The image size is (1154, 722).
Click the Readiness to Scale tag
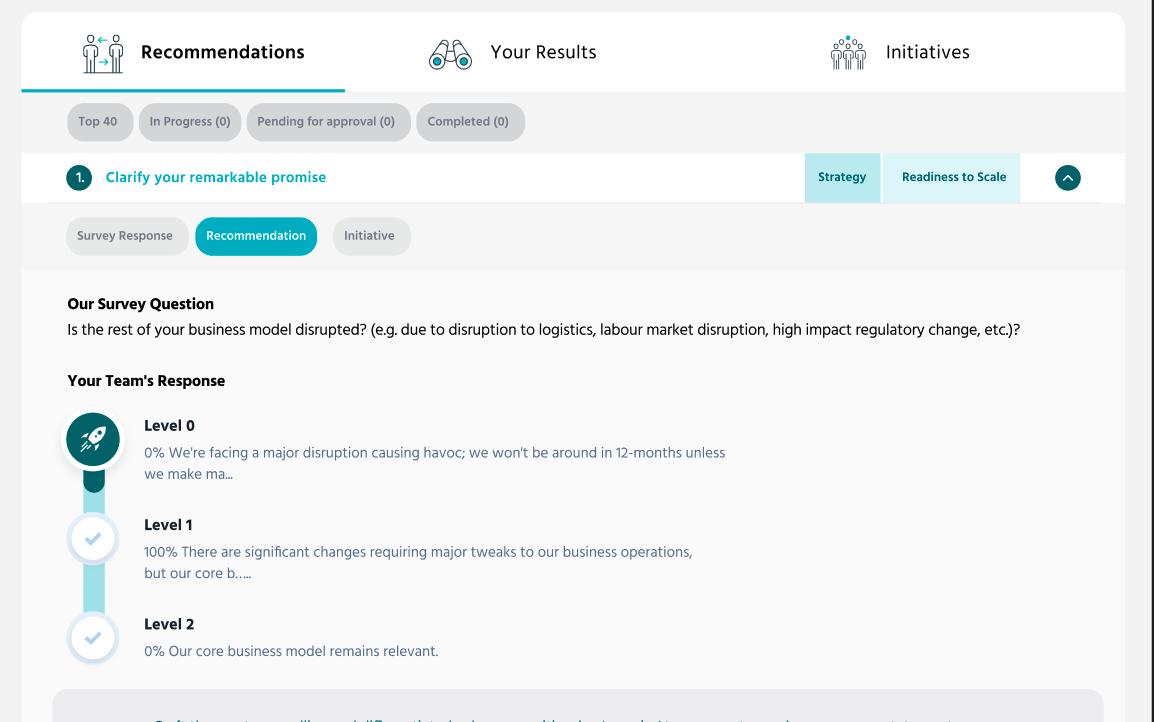[x=952, y=177]
